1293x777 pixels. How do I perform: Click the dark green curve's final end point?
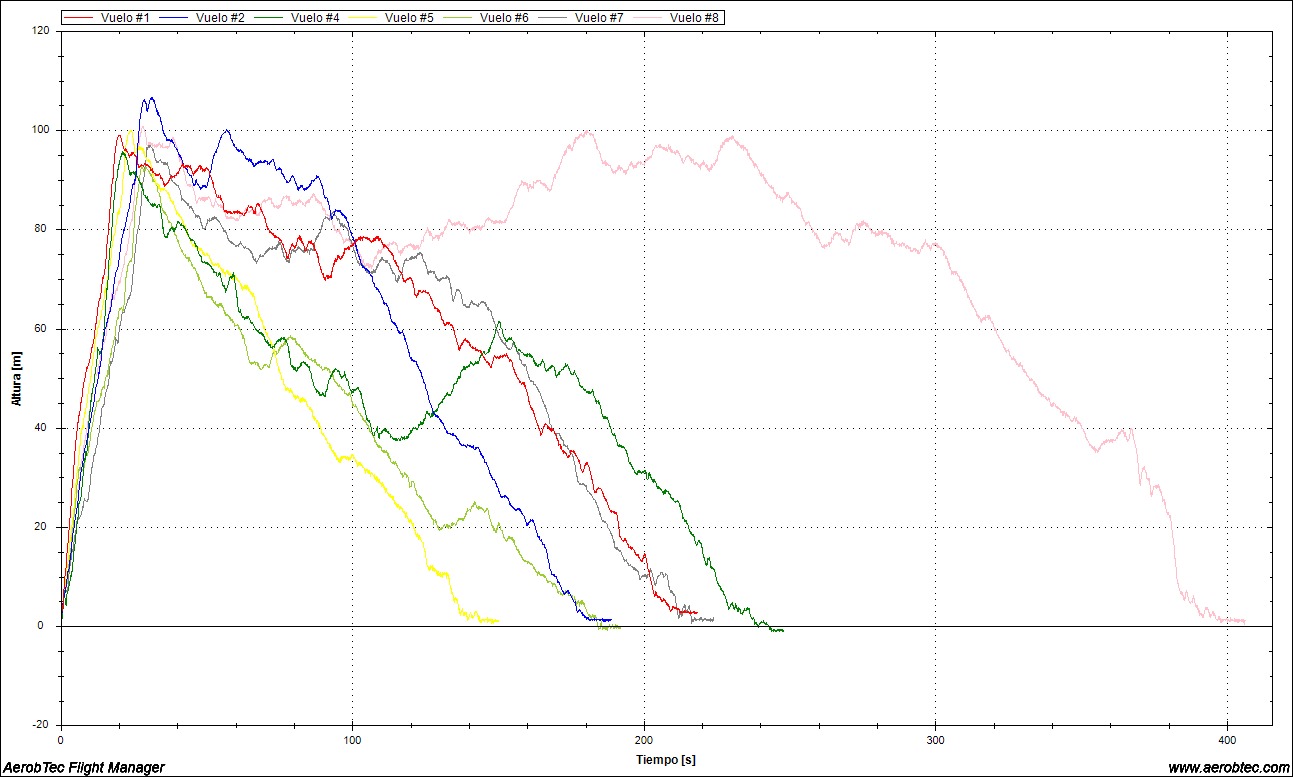[782, 631]
